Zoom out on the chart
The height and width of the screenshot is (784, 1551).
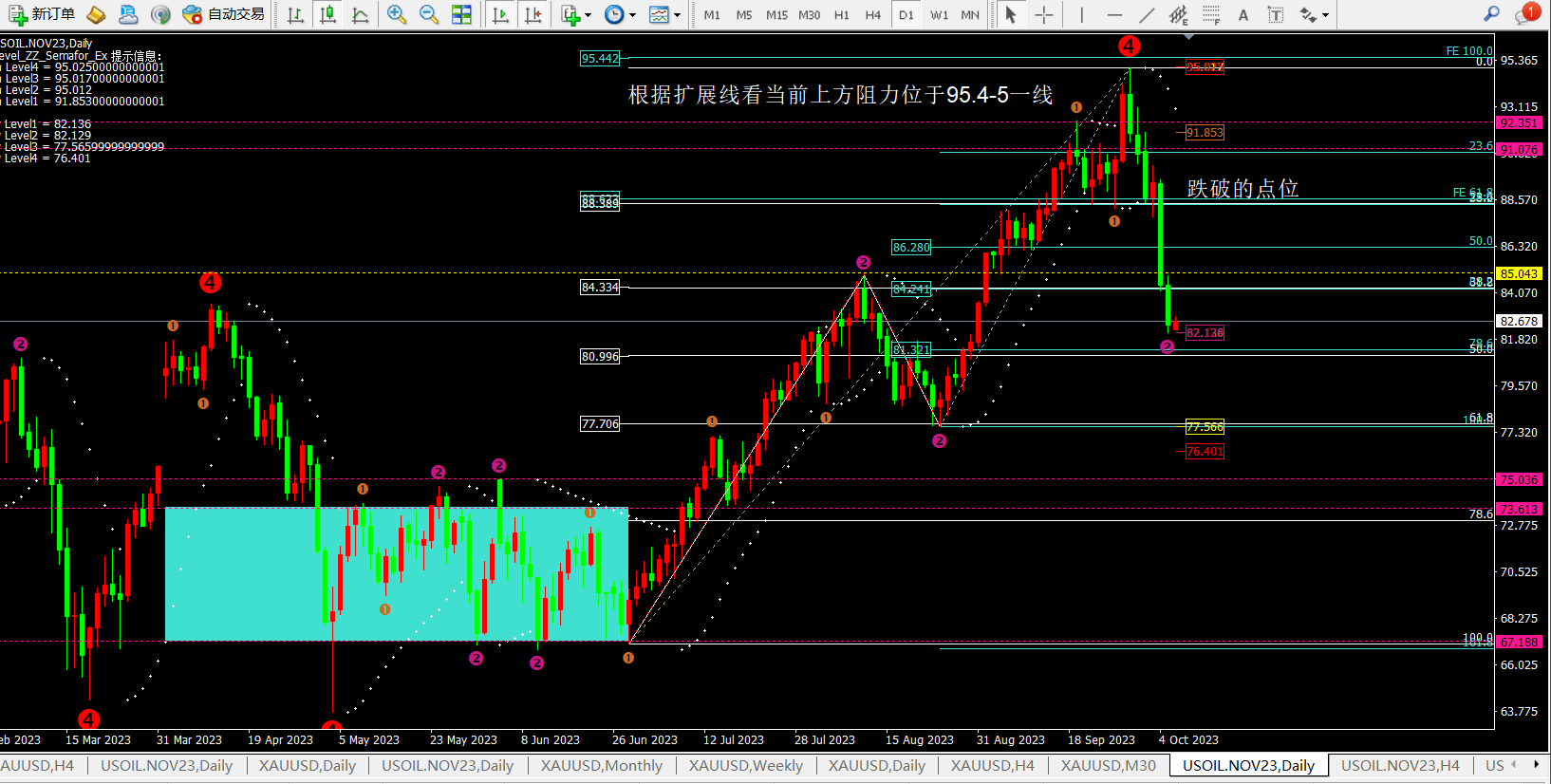pyautogui.click(x=429, y=14)
